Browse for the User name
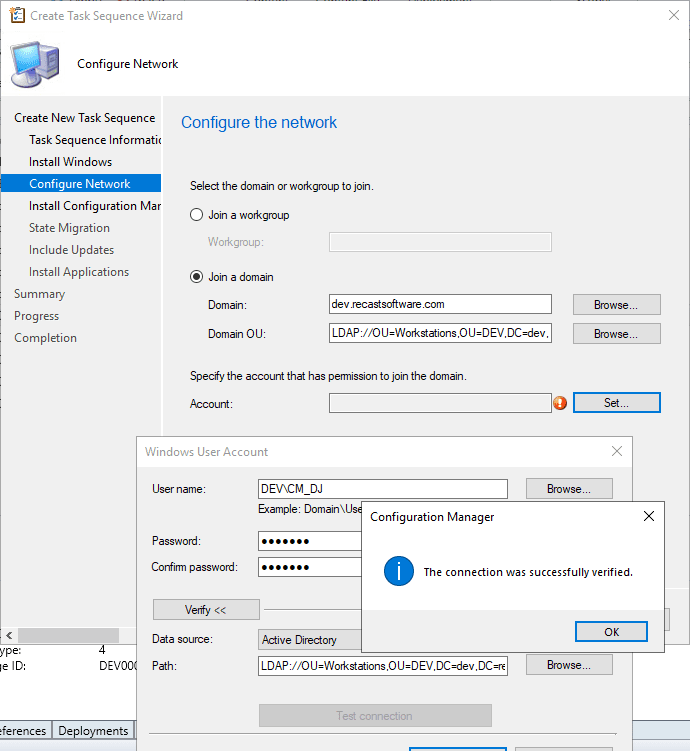Viewport: 690px width, 751px height. point(569,489)
